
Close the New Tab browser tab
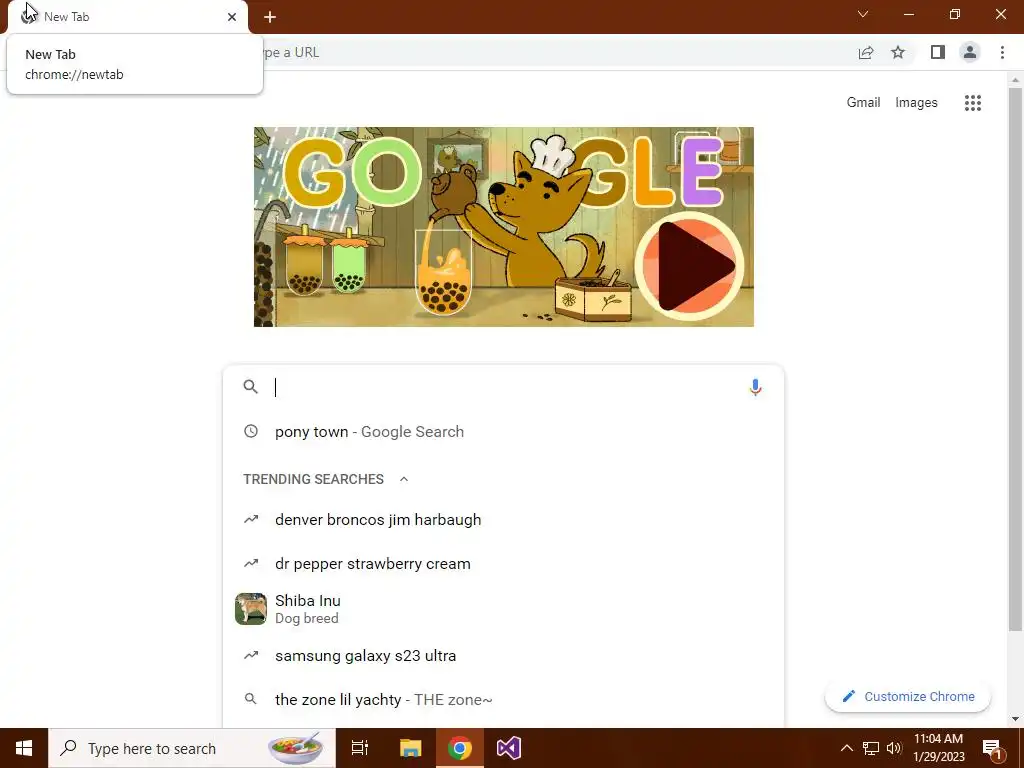coord(232,17)
